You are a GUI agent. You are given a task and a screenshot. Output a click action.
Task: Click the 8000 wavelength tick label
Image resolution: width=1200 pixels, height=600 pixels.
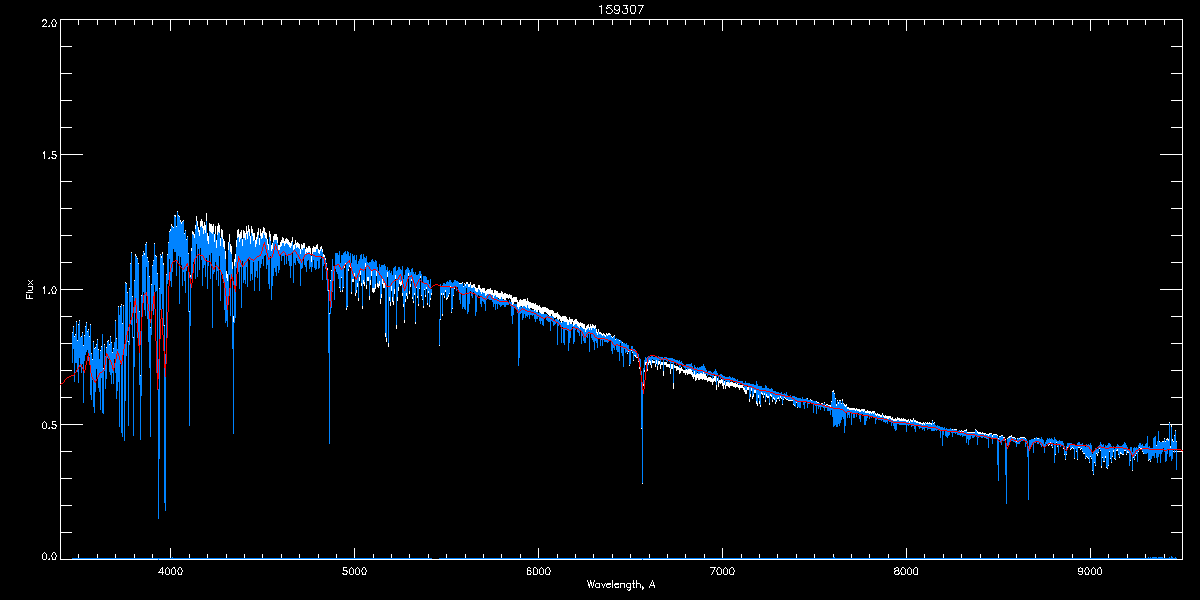(x=906, y=571)
